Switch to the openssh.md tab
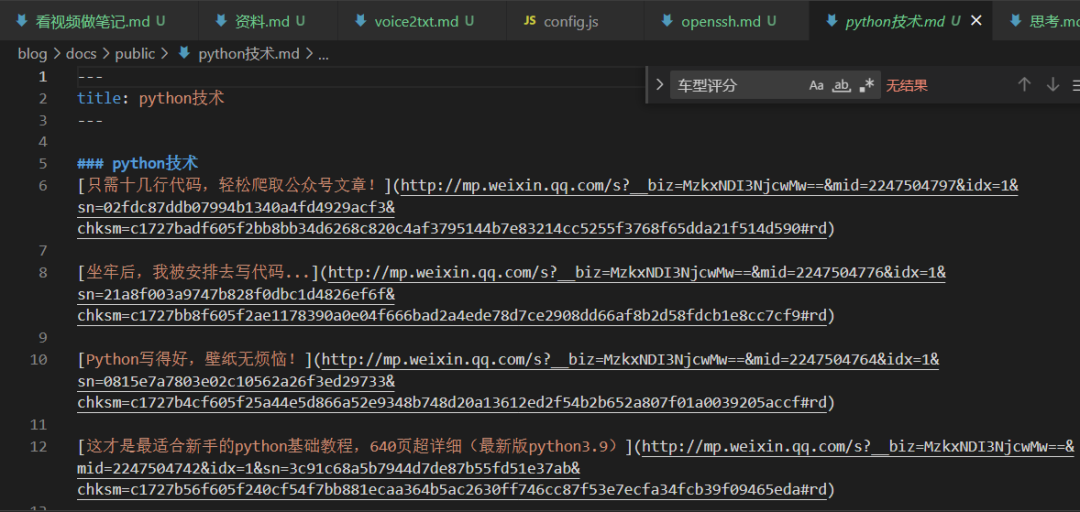This screenshot has width=1080, height=512. [727, 21]
